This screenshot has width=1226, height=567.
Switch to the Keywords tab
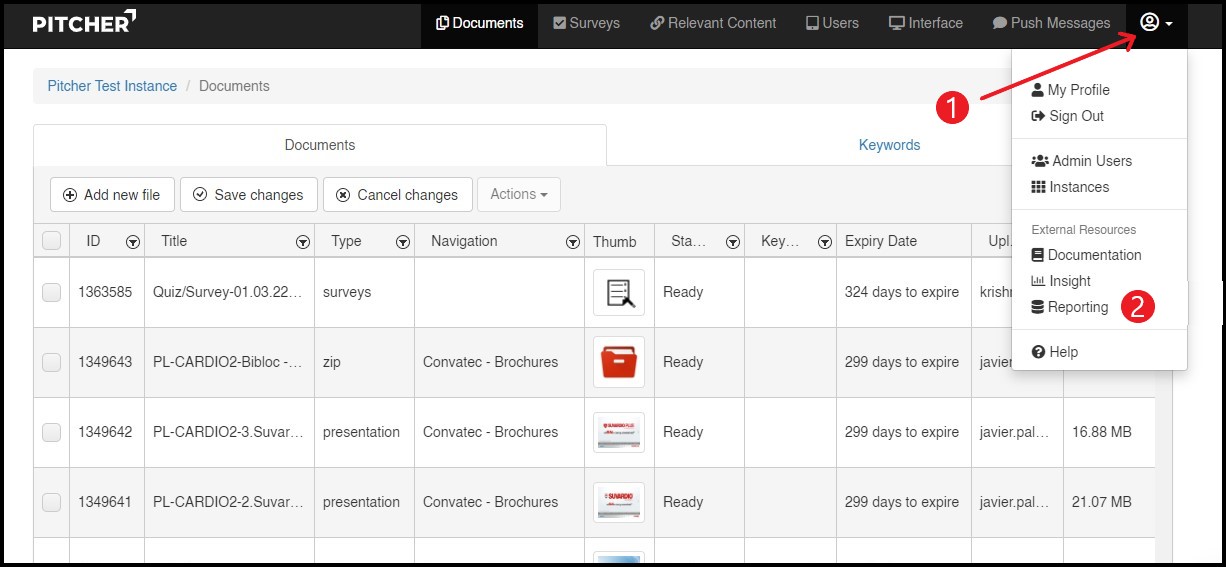[x=889, y=145]
